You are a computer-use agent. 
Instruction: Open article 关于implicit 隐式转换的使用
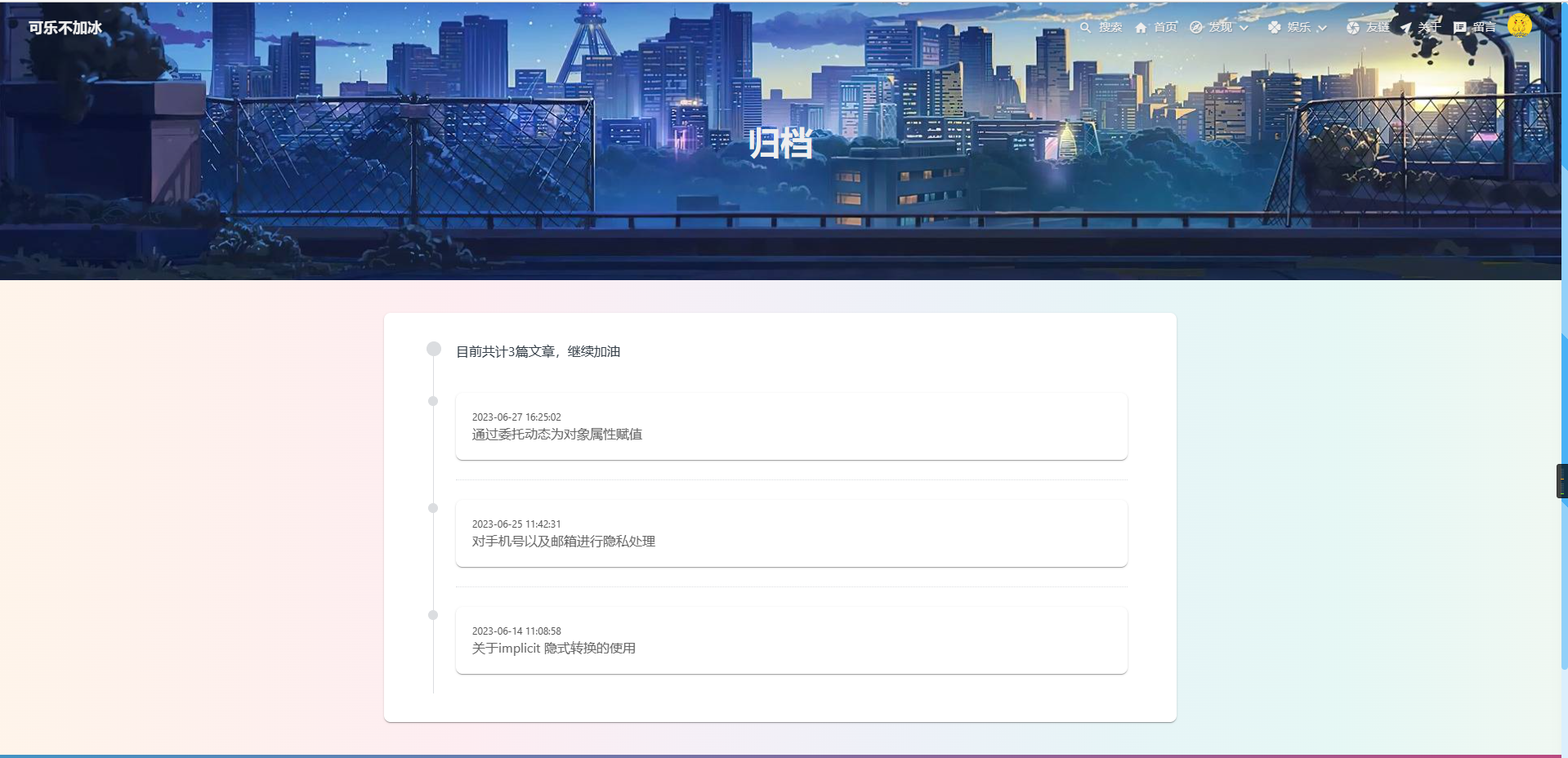pyautogui.click(x=553, y=649)
